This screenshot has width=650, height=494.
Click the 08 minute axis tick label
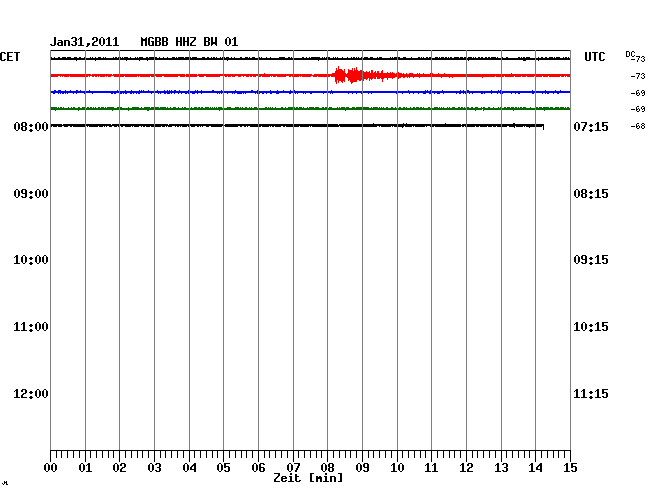(x=327, y=468)
